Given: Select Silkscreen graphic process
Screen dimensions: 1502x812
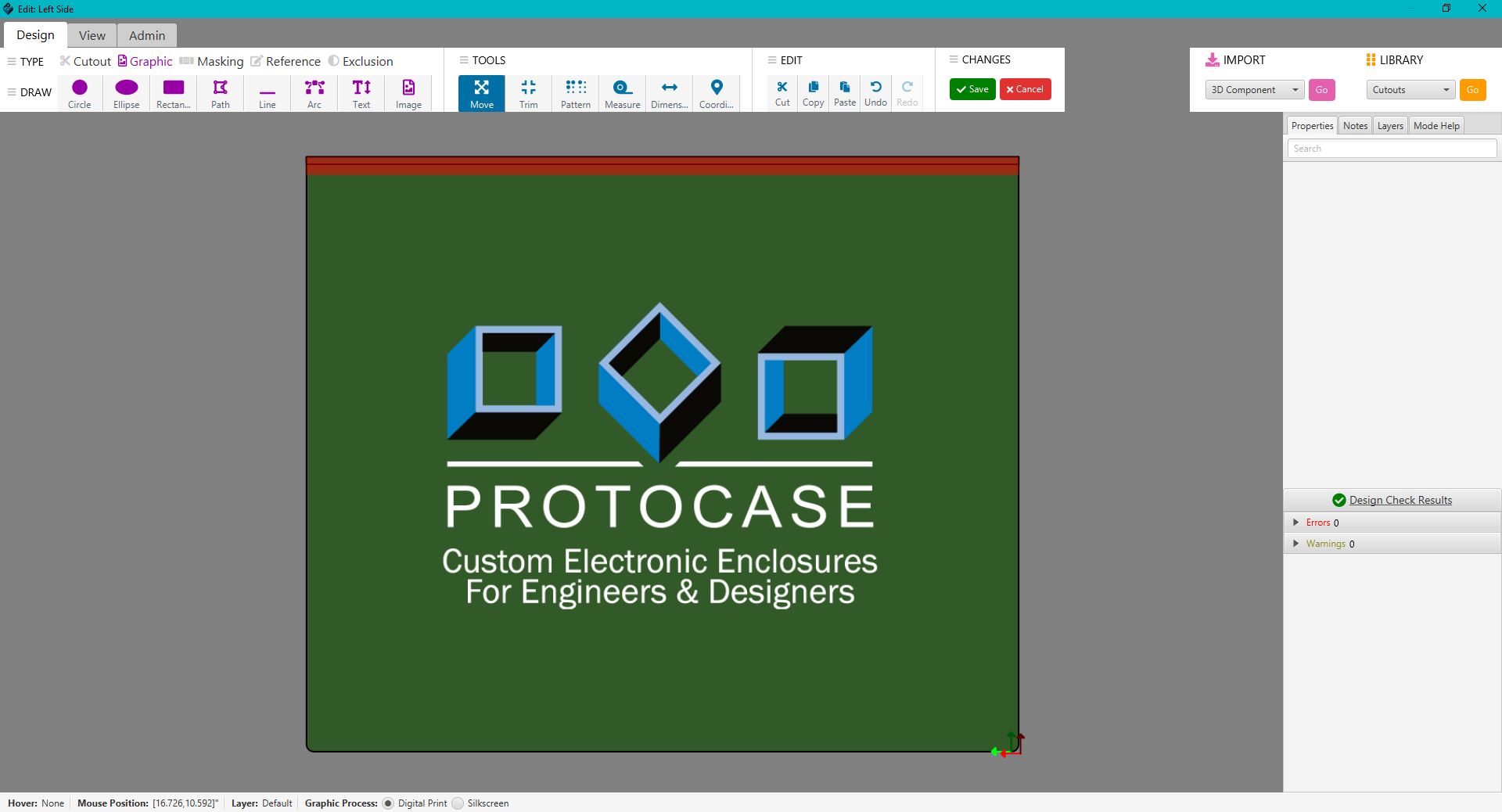Looking at the screenshot, I should (458, 803).
